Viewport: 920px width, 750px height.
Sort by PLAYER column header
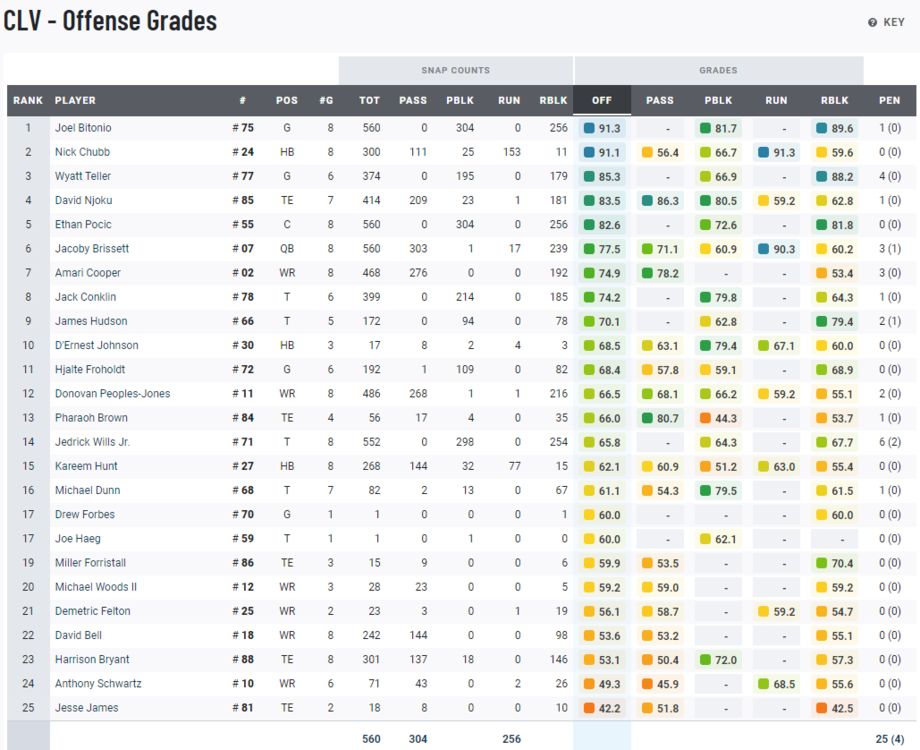point(75,100)
